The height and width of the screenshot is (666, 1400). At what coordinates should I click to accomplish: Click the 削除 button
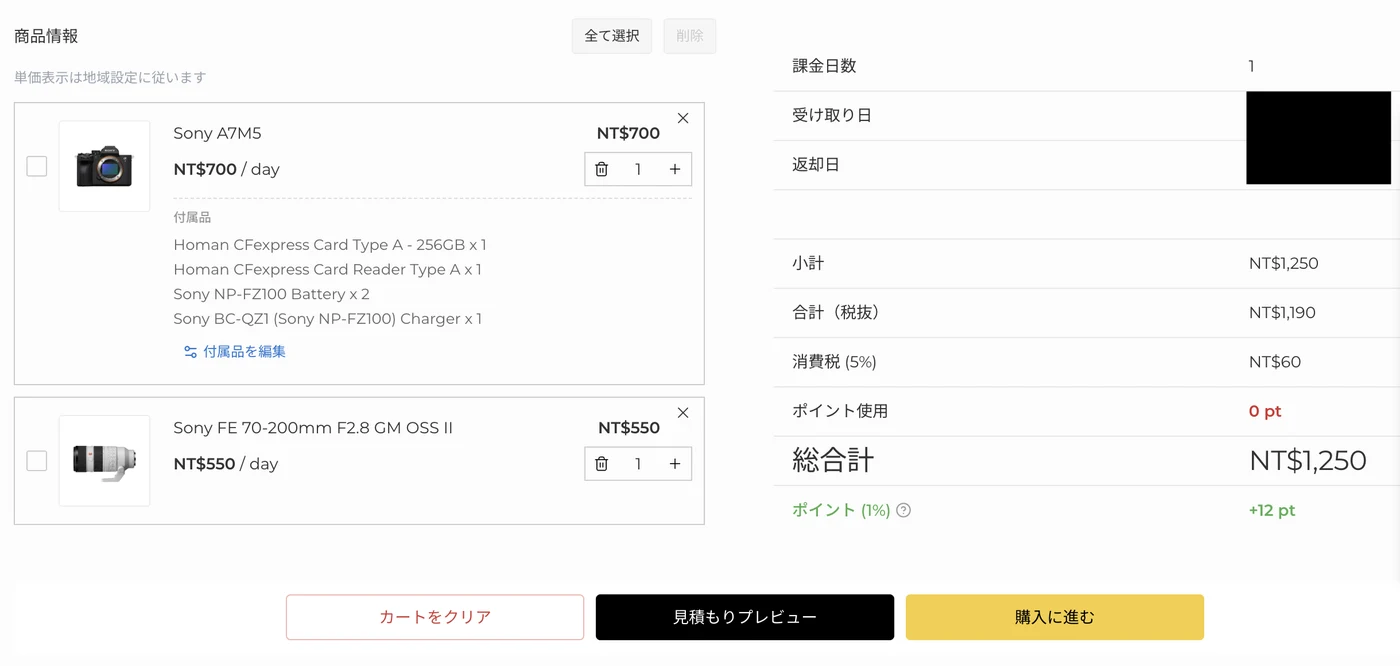click(690, 36)
